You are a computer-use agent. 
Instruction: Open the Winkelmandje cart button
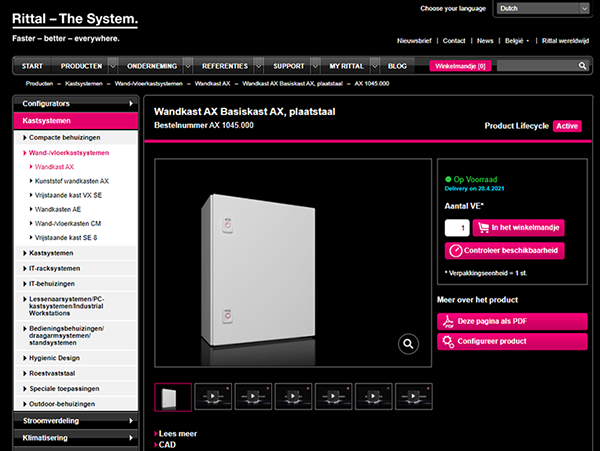459,66
